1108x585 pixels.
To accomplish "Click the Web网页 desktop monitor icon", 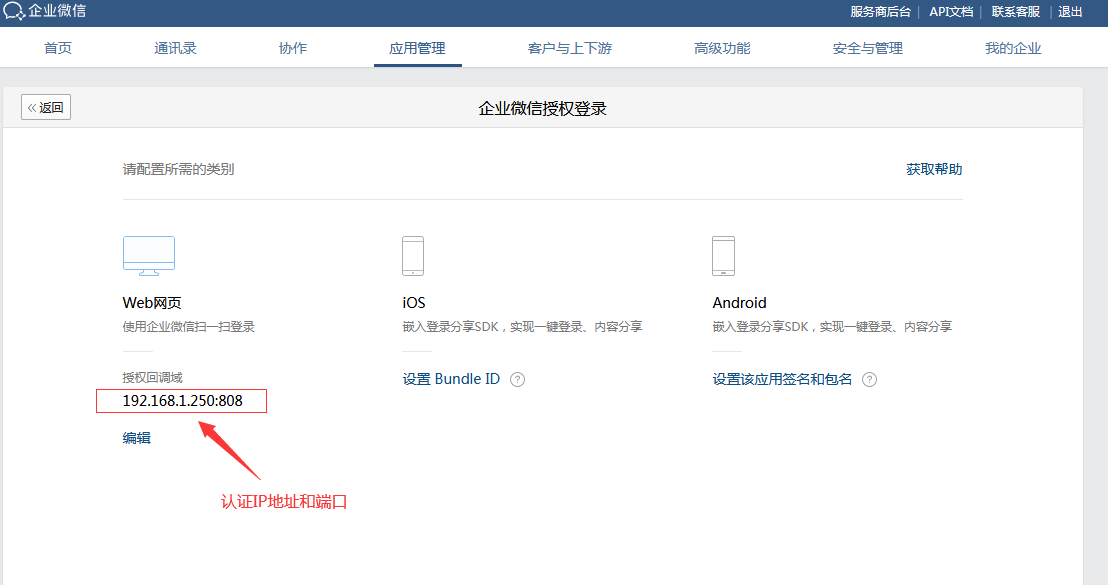I will [149, 256].
